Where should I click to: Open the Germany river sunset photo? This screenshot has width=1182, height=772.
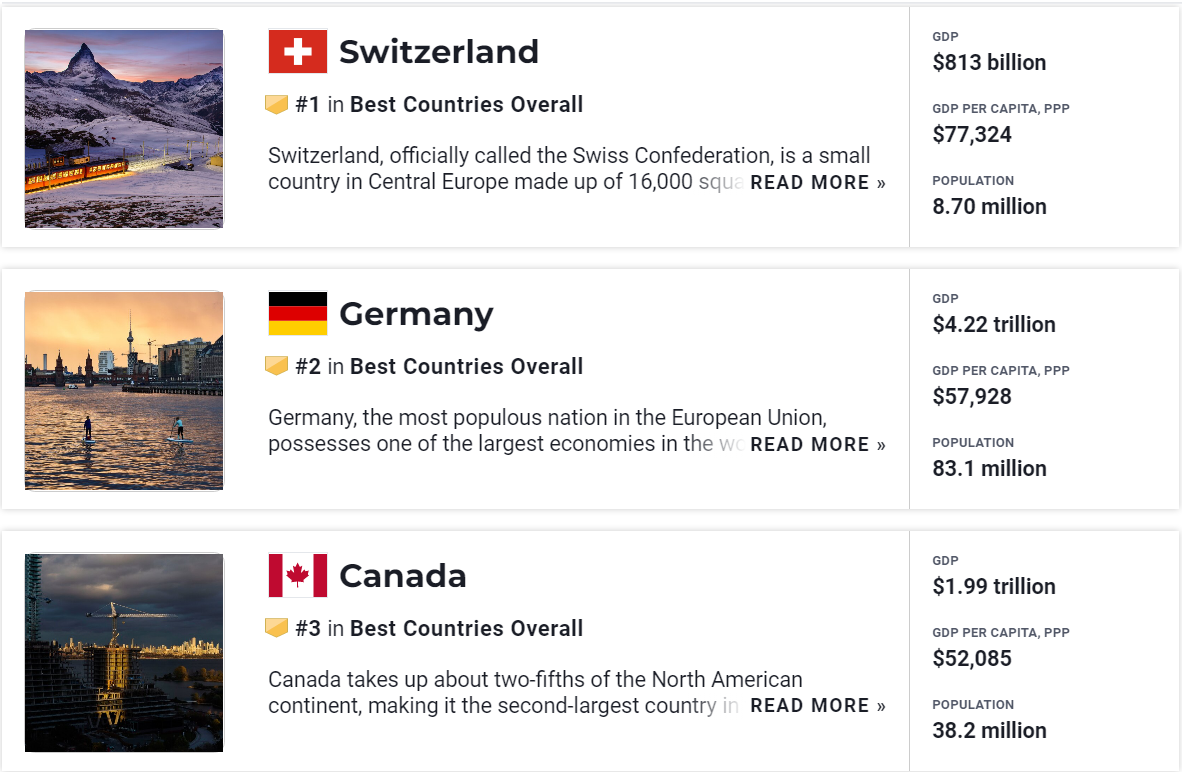pyautogui.click(x=124, y=391)
